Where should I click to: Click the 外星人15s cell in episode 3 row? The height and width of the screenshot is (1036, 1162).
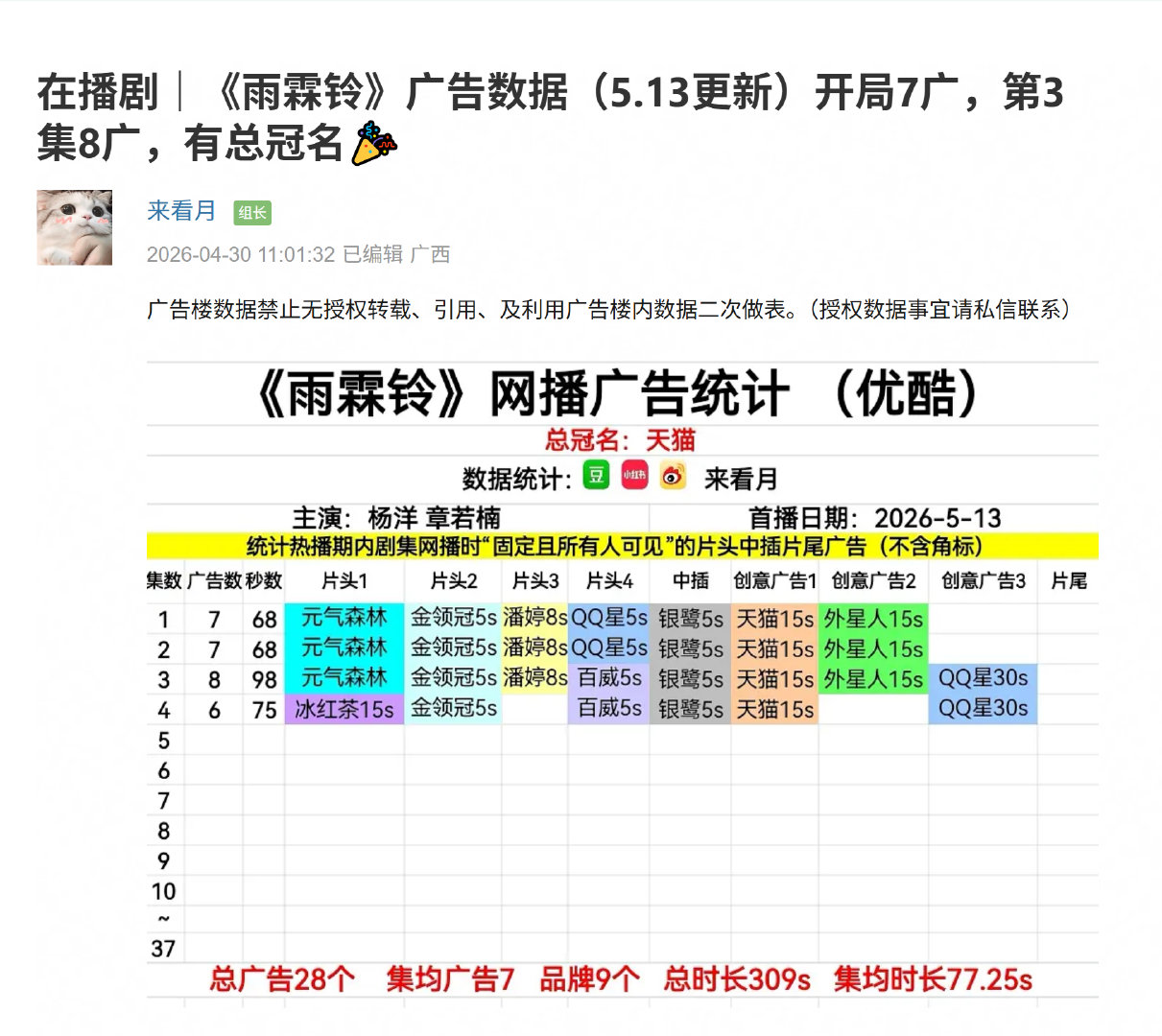(874, 678)
